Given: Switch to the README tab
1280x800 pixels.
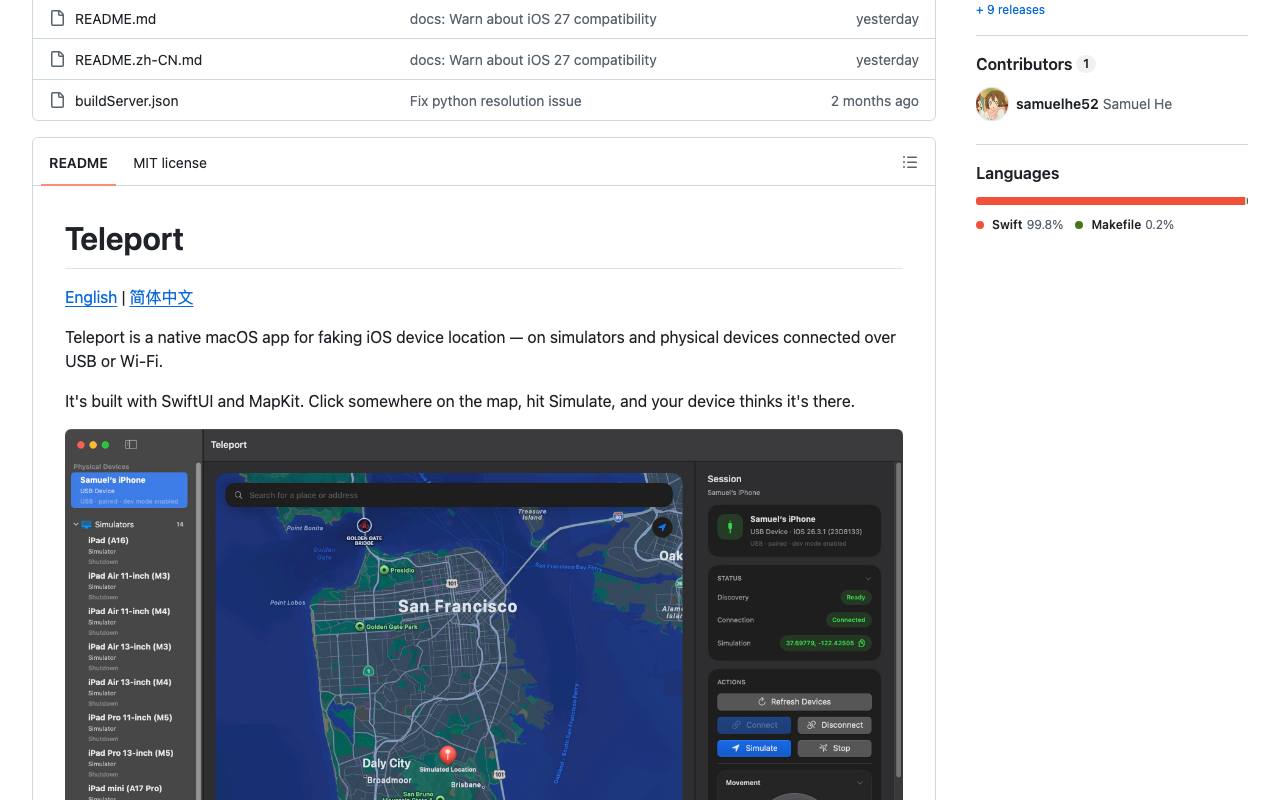Looking at the screenshot, I should (x=78, y=163).
